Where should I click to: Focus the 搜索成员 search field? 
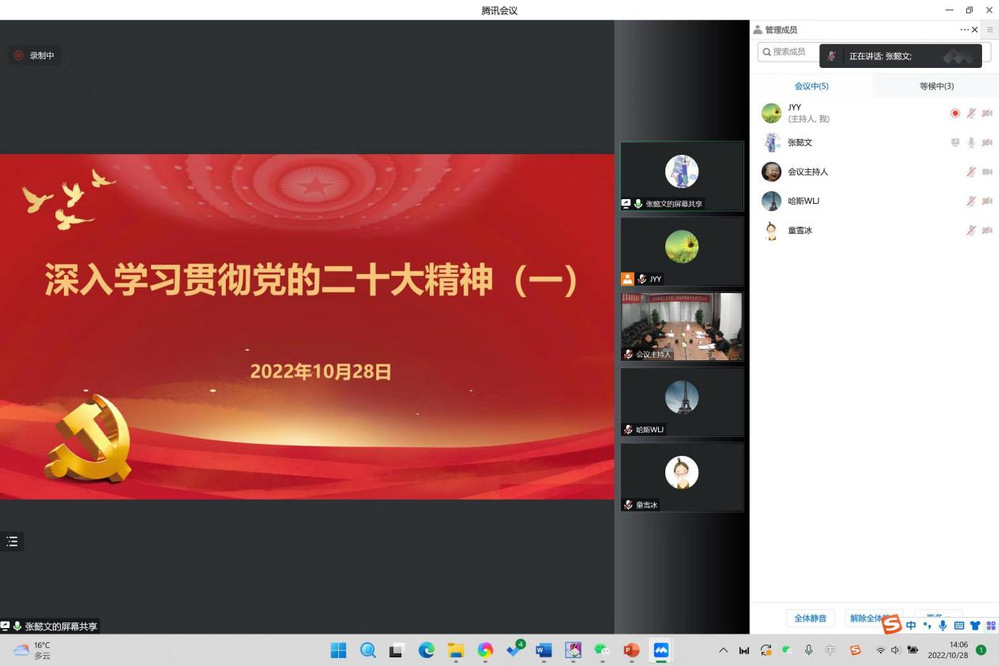pos(788,52)
